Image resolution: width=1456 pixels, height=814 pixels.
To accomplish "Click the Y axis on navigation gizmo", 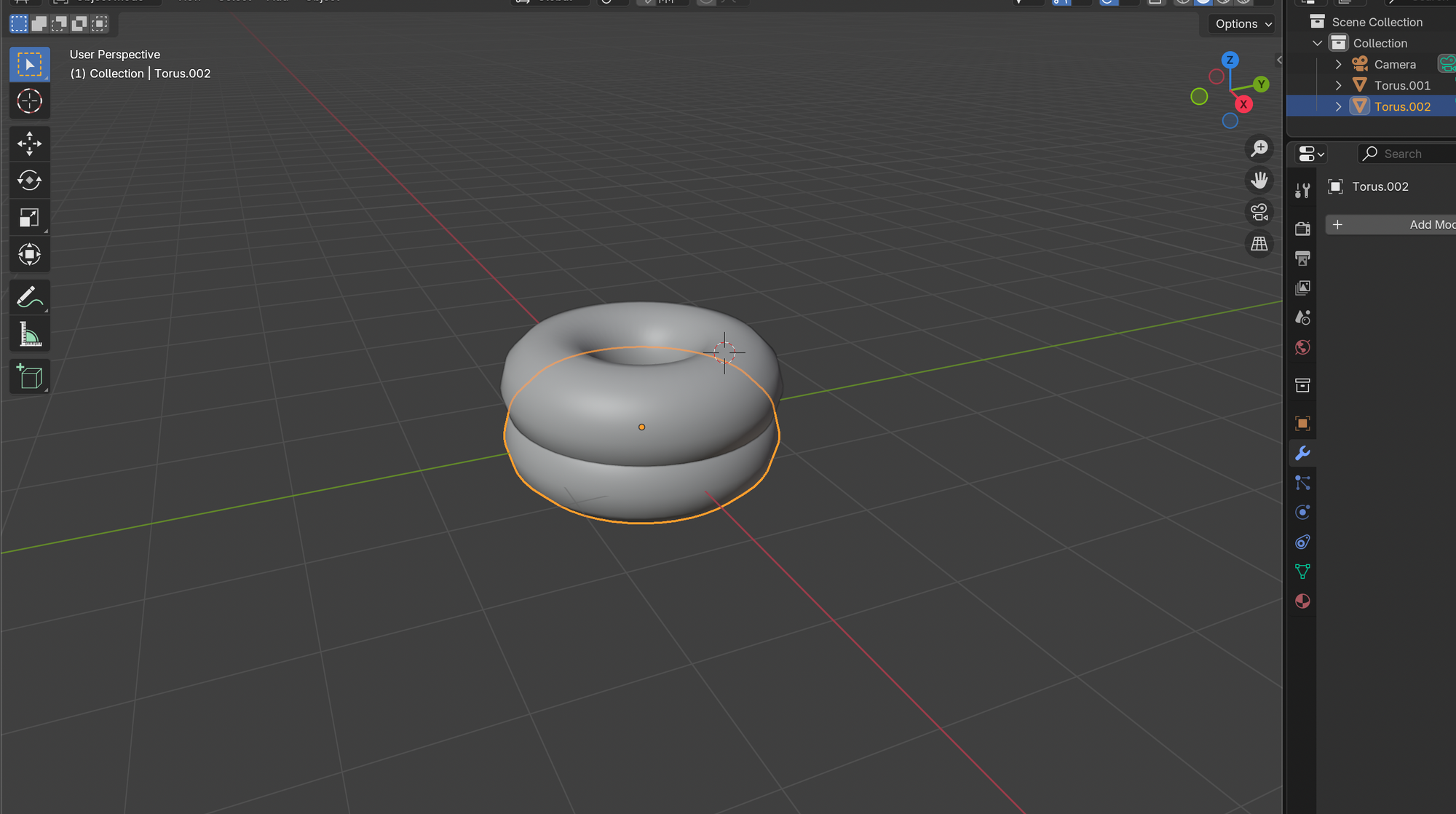I will (x=1262, y=84).
